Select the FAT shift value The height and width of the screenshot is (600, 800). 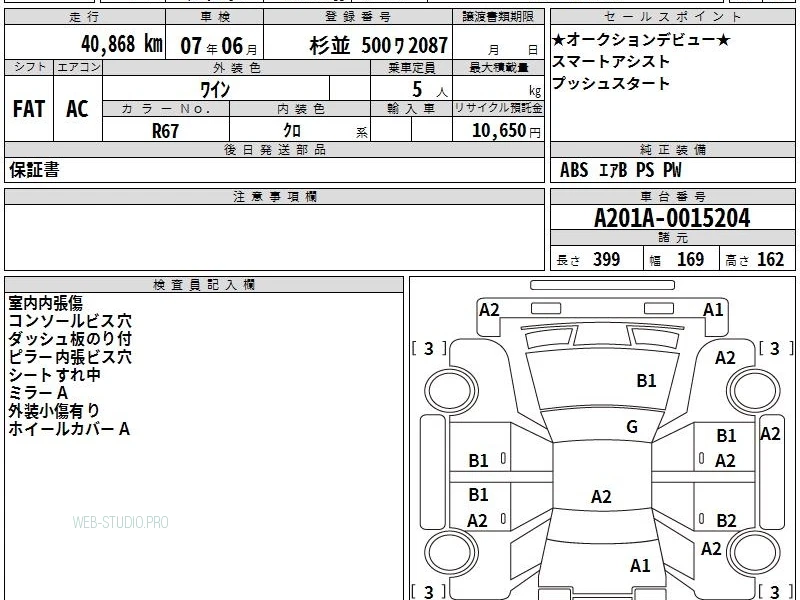(x=29, y=109)
